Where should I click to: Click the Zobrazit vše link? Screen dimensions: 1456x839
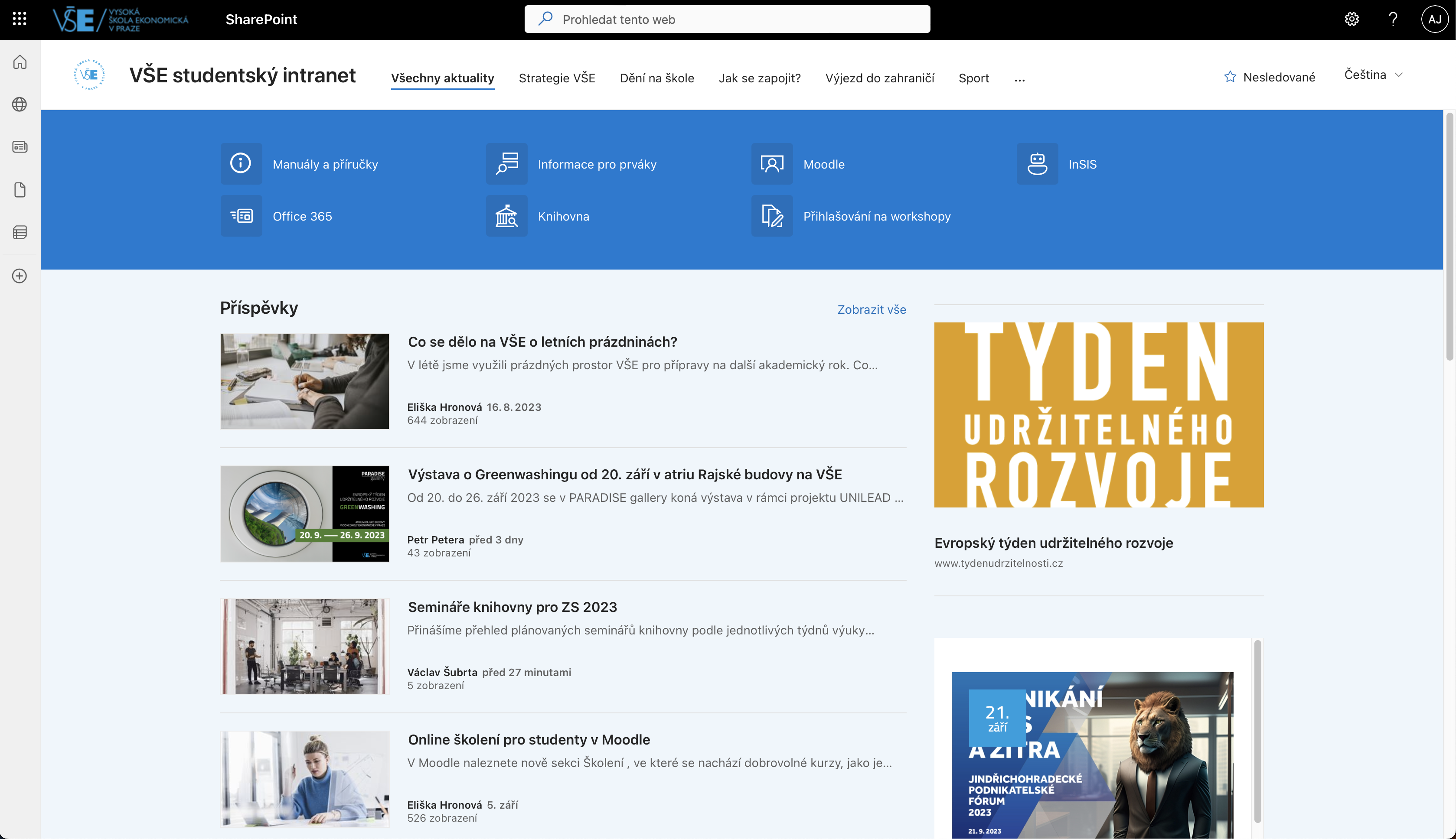point(872,309)
